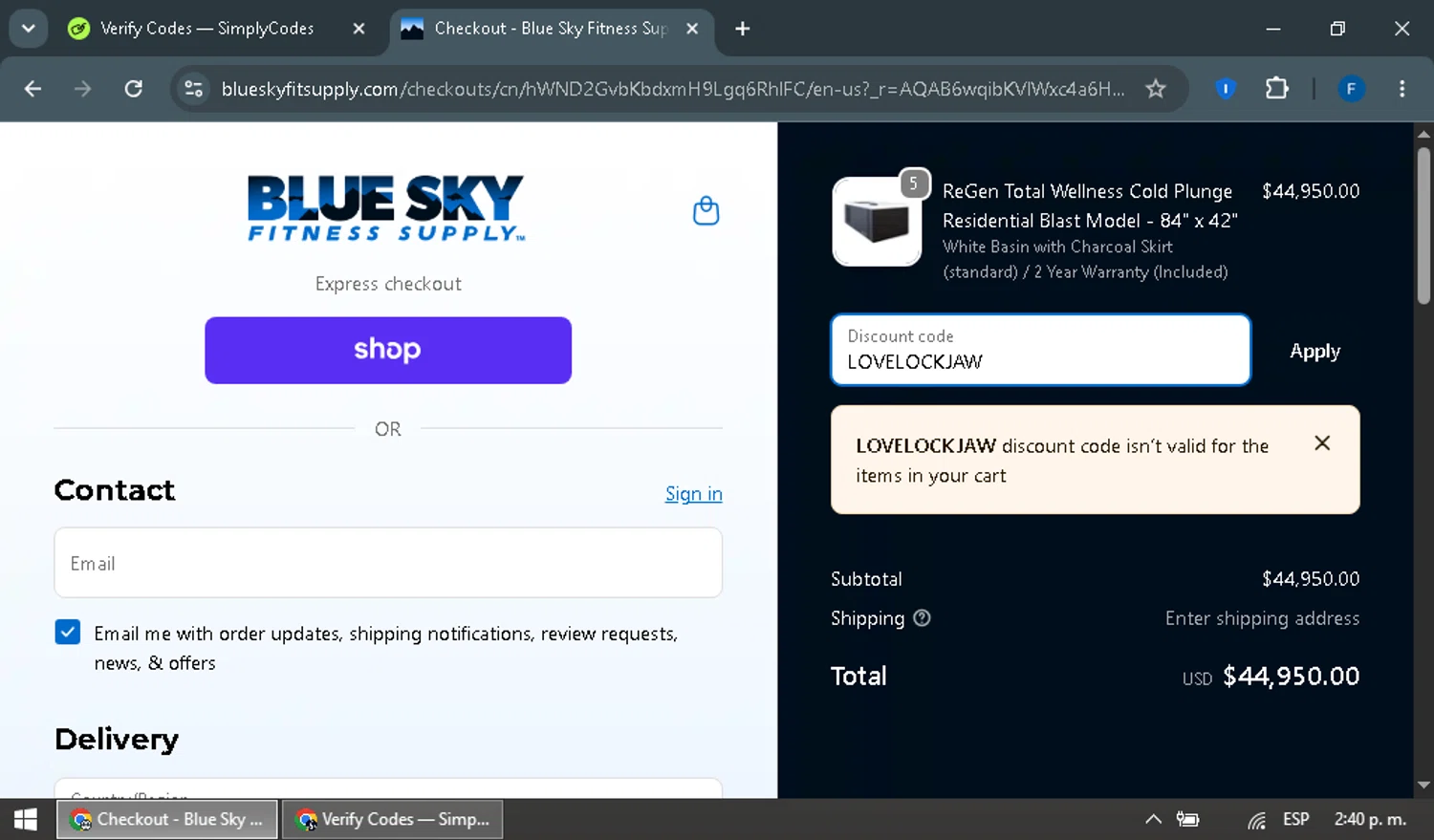Click the battery icon in system tray
Screen dimensions: 1434x840
(x=1187, y=819)
